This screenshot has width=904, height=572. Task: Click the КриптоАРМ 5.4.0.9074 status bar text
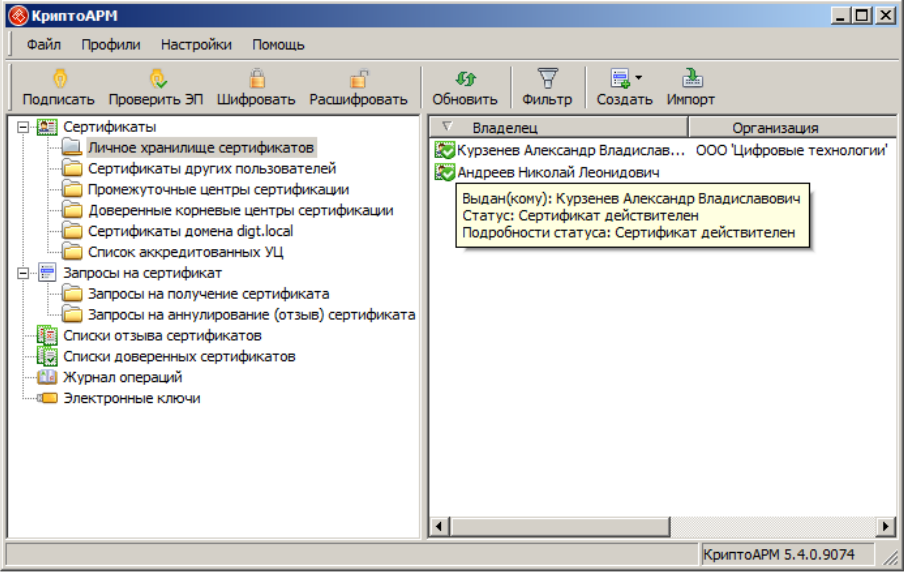click(x=779, y=554)
